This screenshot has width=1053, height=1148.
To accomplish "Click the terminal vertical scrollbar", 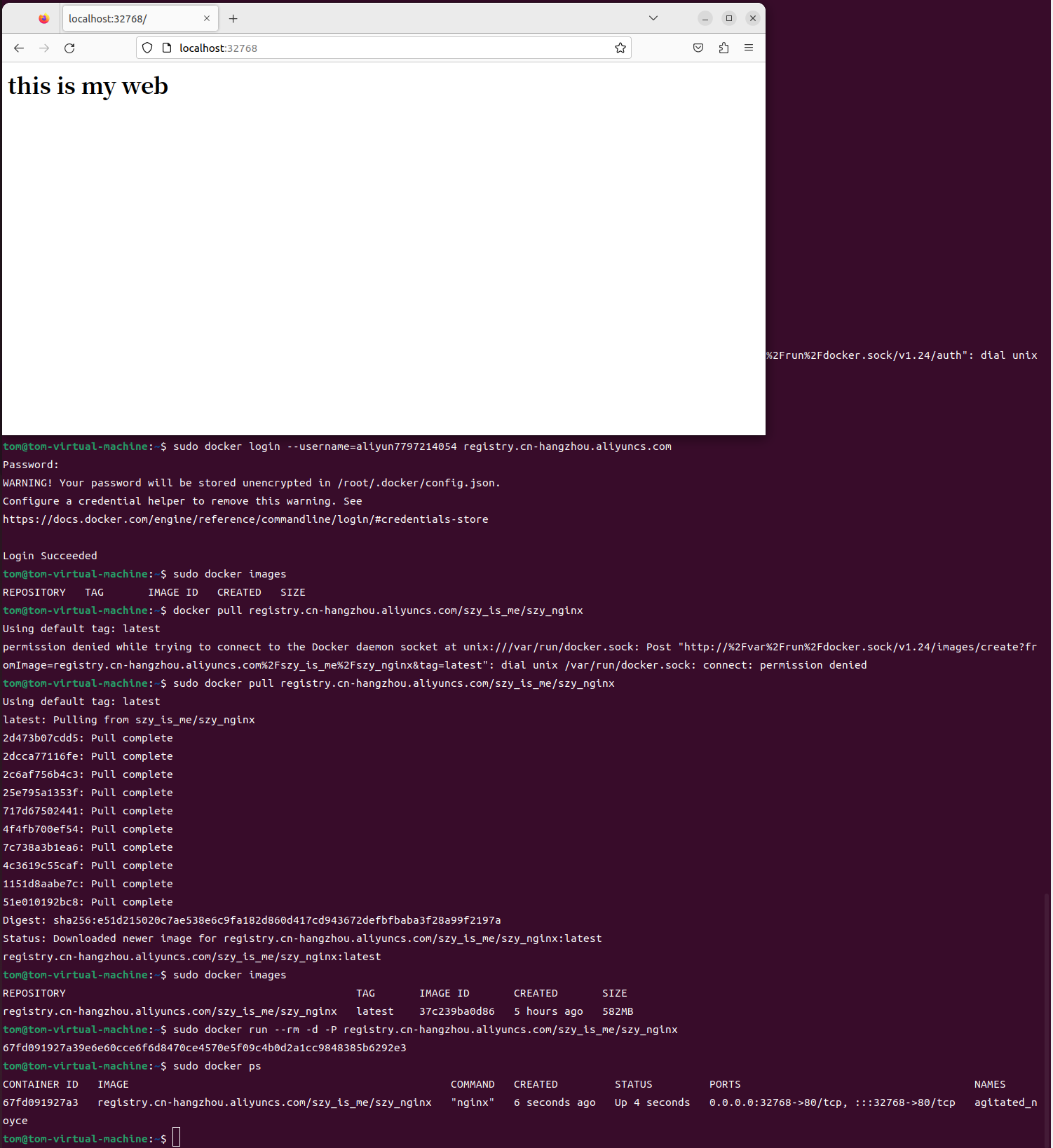I will [1047, 1019].
